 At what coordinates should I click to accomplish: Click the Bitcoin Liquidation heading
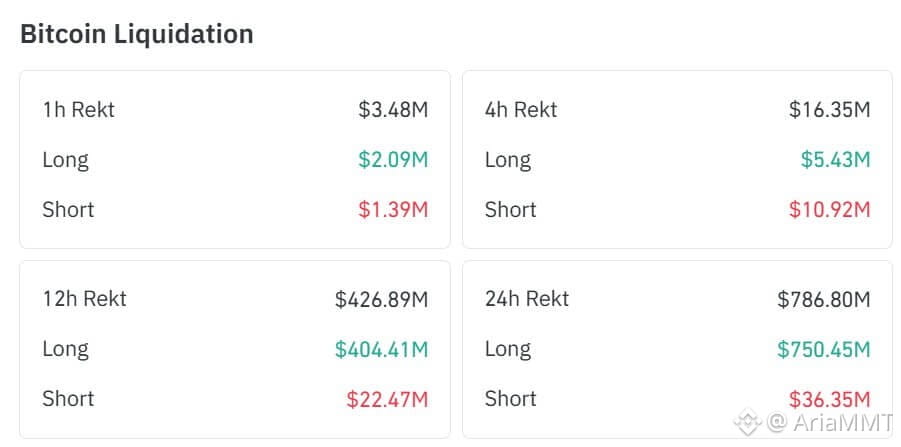click(137, 34)
